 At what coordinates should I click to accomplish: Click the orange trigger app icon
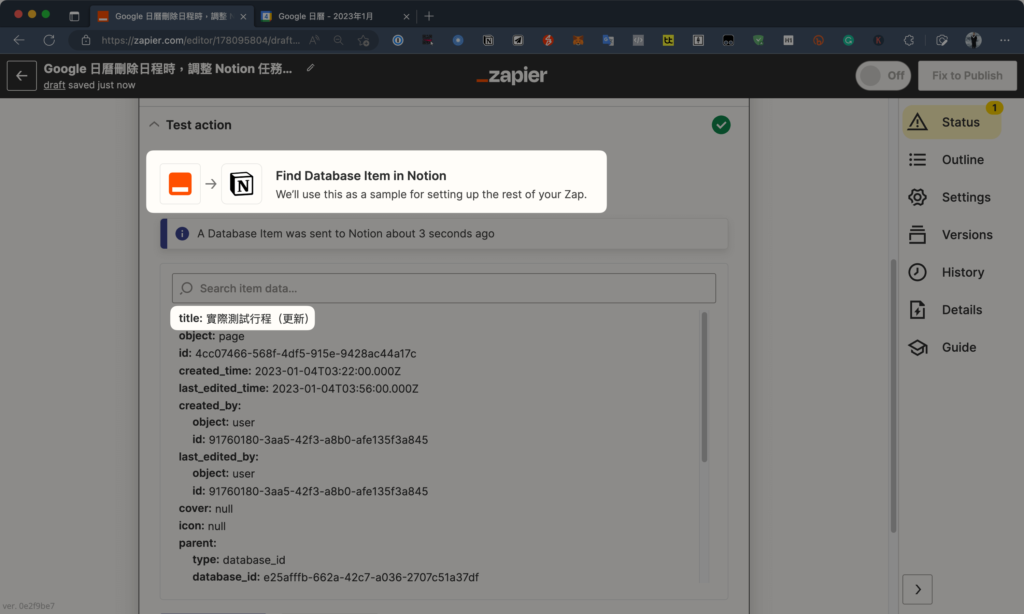pyautogui.click(x=180, y=184)
